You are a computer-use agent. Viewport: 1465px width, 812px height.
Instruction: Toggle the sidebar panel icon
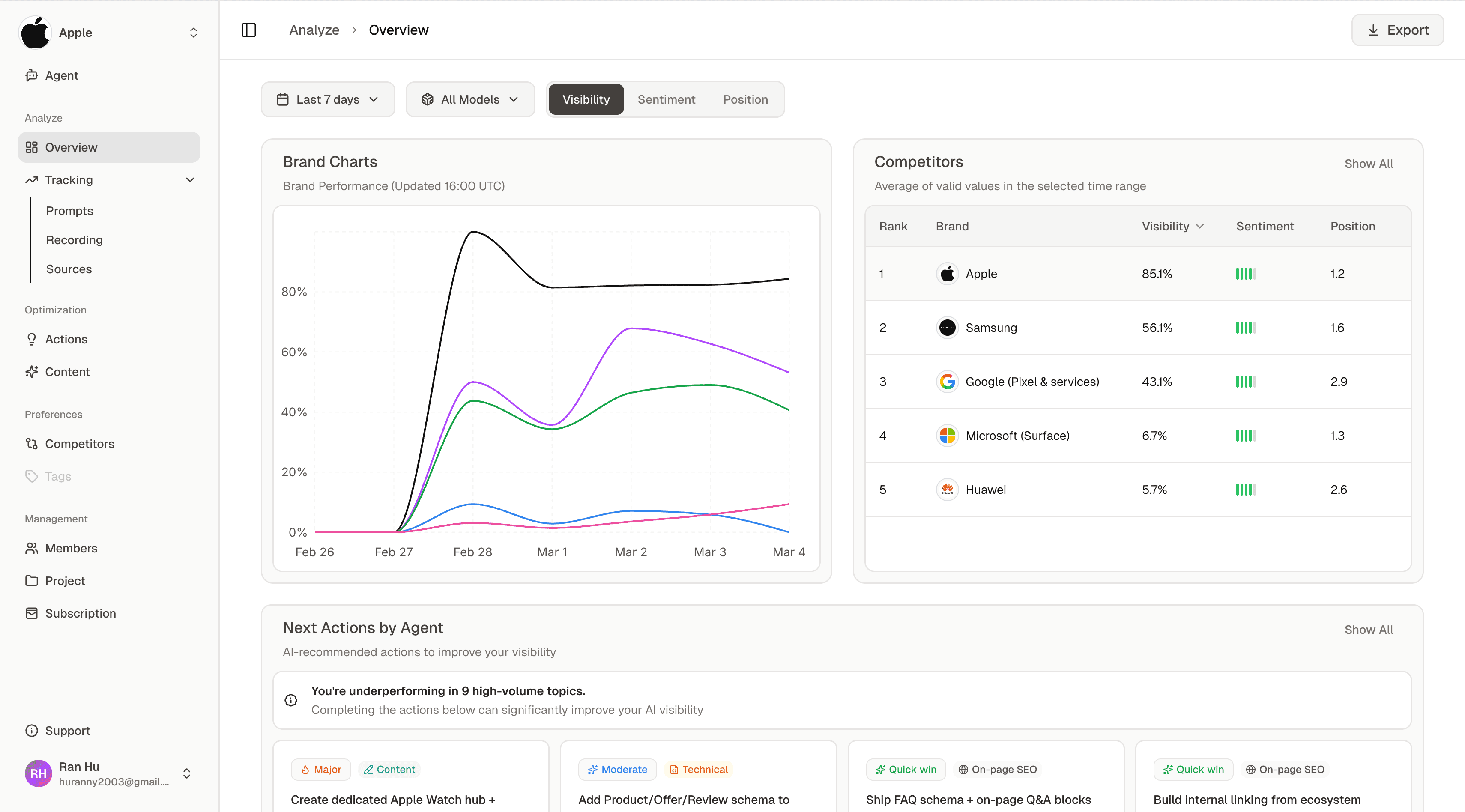(248, 30)
